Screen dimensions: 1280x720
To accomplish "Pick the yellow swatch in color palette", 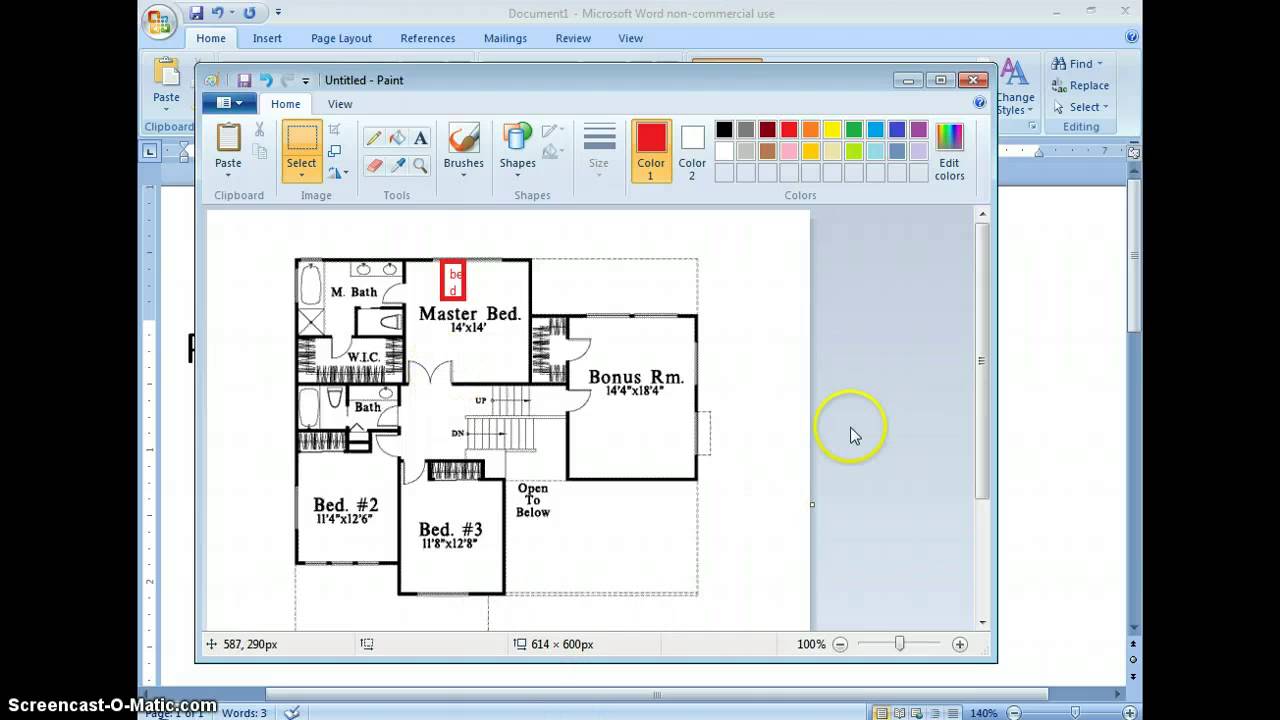I will tap(832, 130).
